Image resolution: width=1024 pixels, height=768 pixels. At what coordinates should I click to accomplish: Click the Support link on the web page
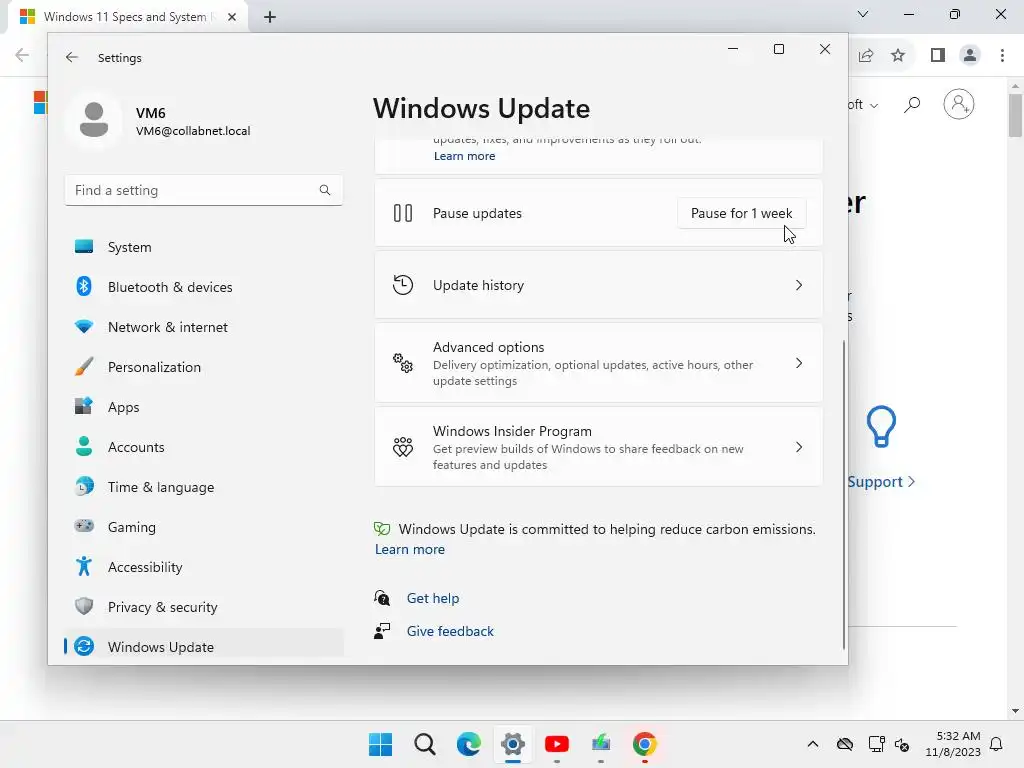click(x=881, y=482)
